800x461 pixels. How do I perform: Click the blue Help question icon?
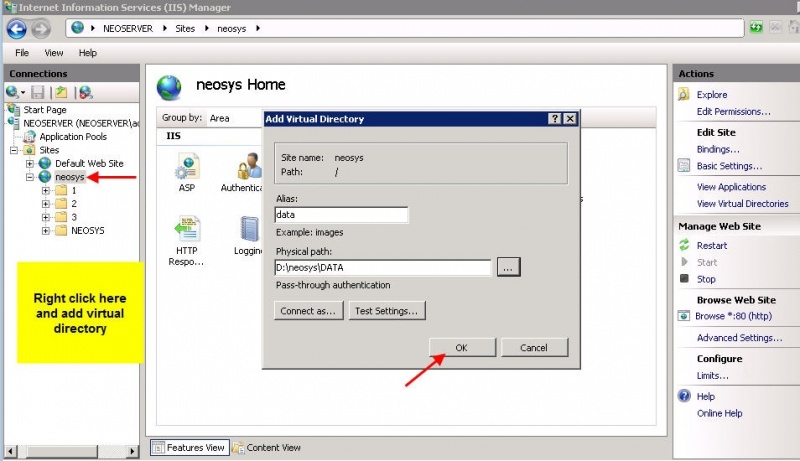[x=684, y=396]
